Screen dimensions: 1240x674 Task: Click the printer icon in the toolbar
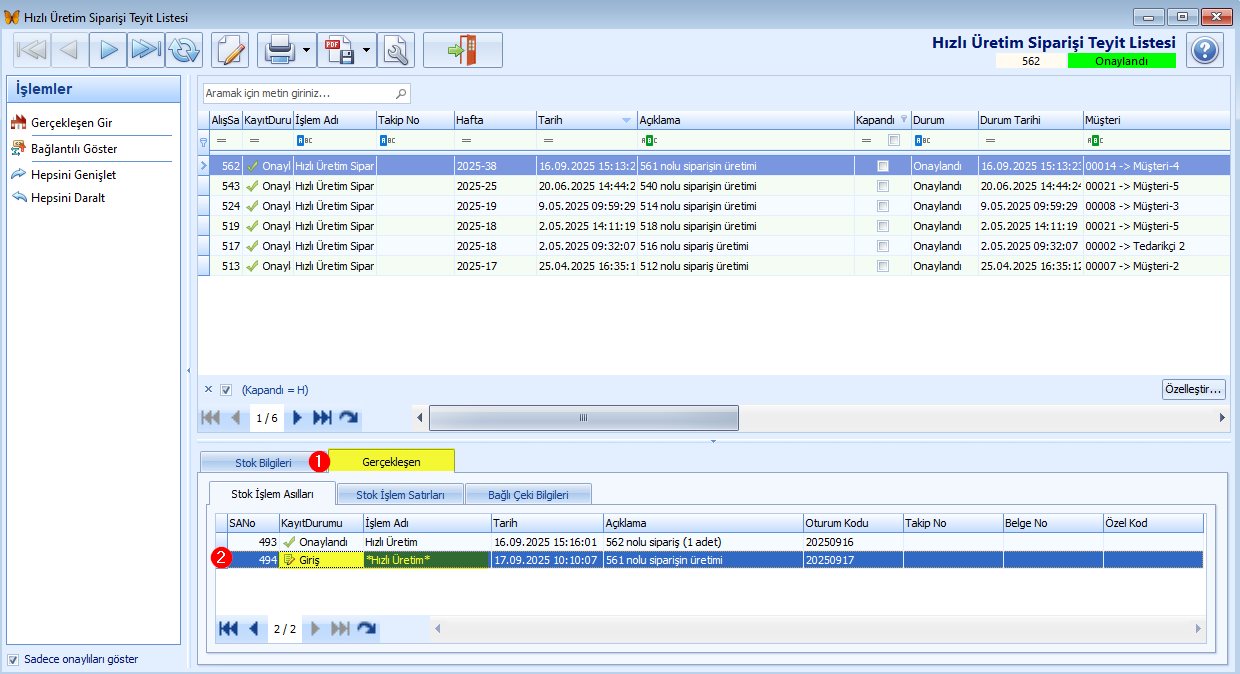[x=278, y=49]
